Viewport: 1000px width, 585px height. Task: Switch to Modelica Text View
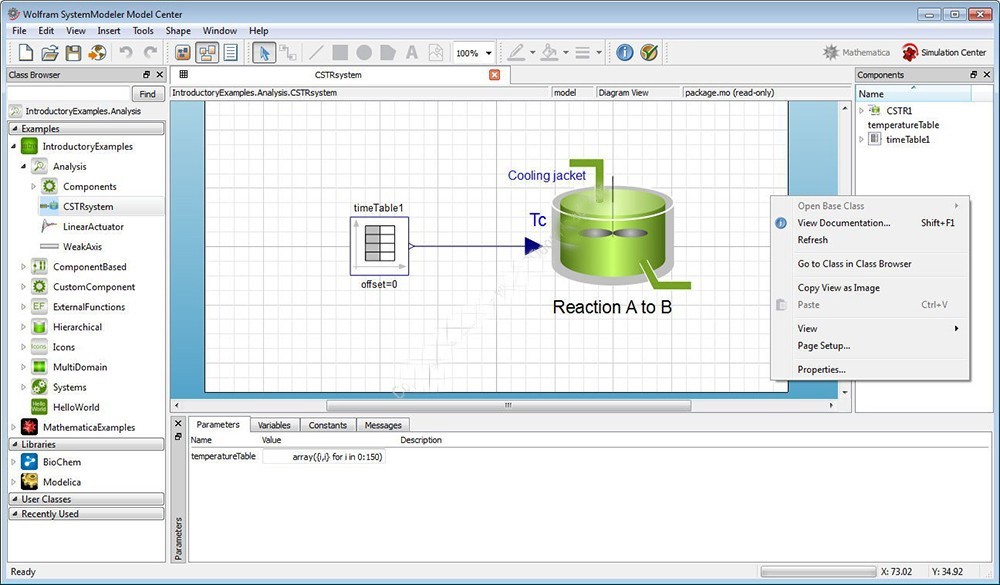point(230,52)
